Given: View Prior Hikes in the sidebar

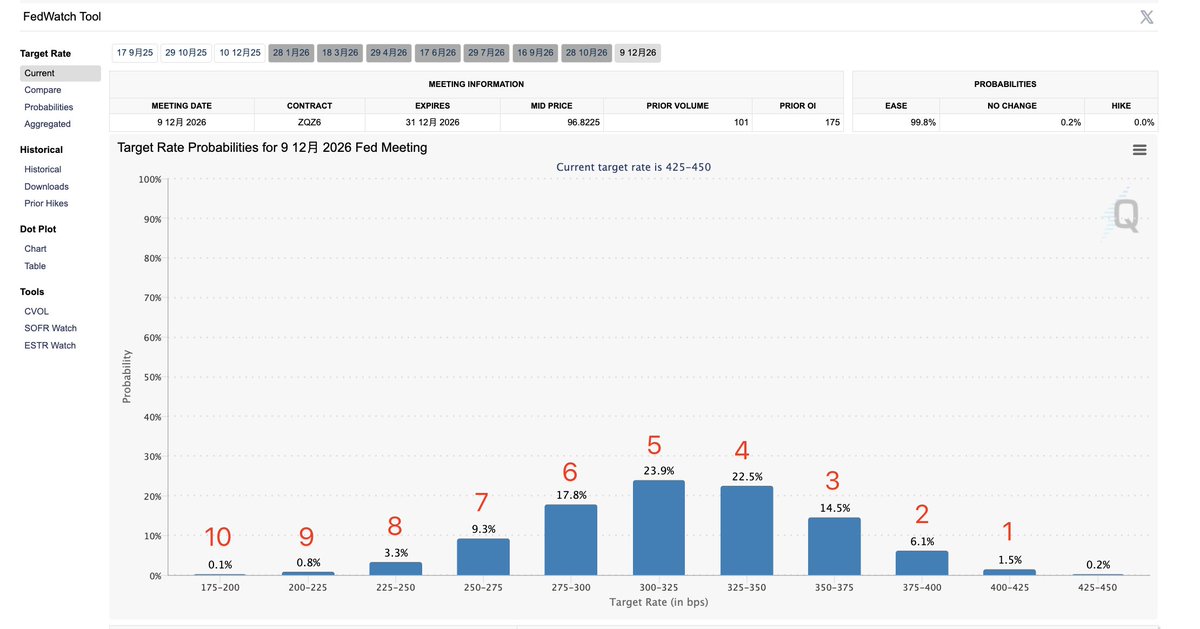Looking at the screenshot, I should (47, 203).
